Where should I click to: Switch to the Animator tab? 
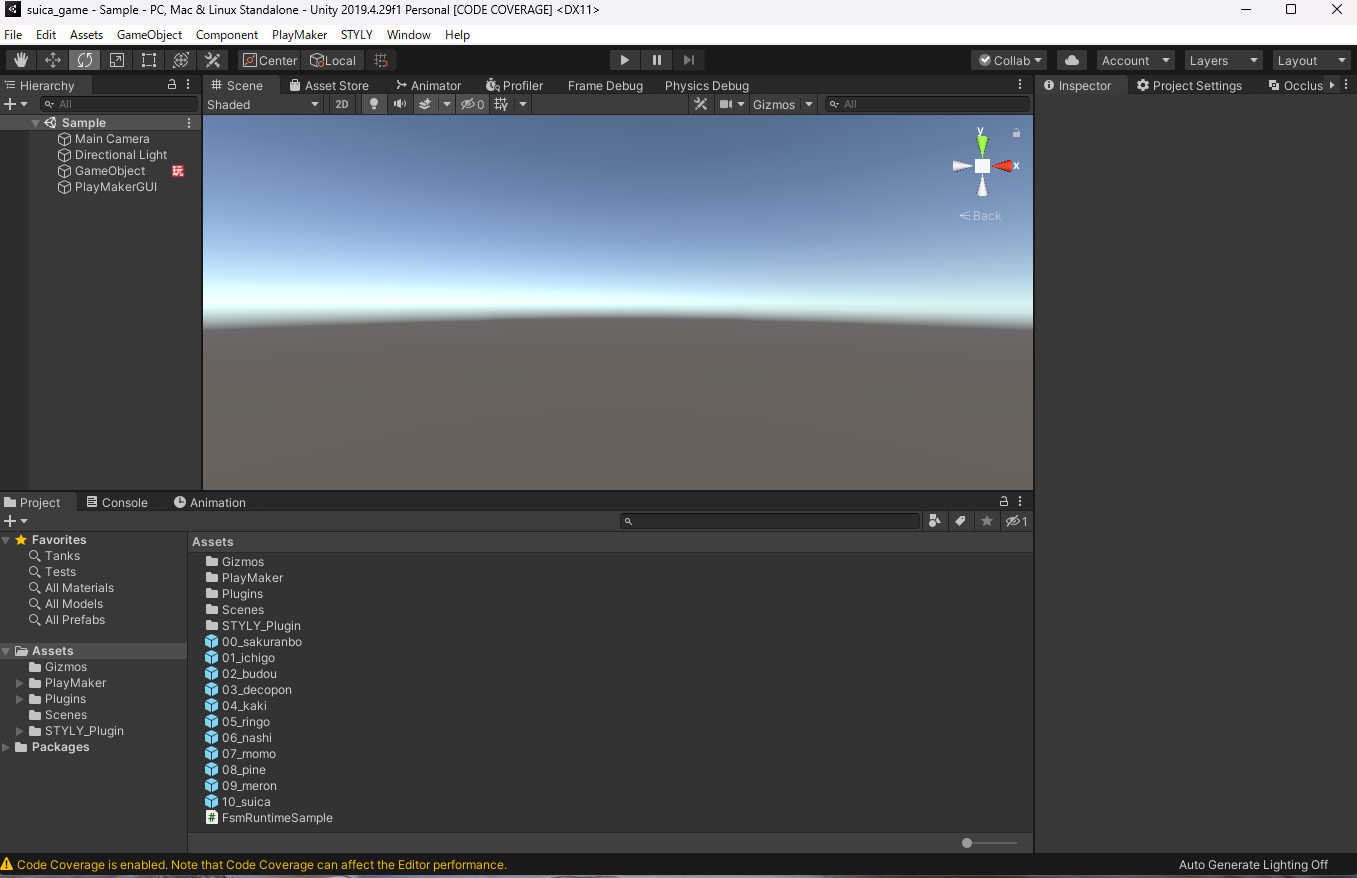click(428, 85)
